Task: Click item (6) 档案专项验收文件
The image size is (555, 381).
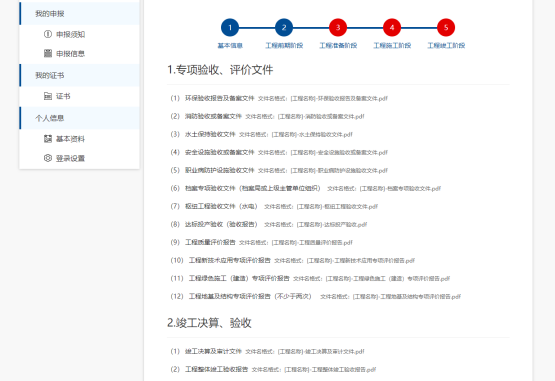Action: pyautogui.click(x=252, y=188)
